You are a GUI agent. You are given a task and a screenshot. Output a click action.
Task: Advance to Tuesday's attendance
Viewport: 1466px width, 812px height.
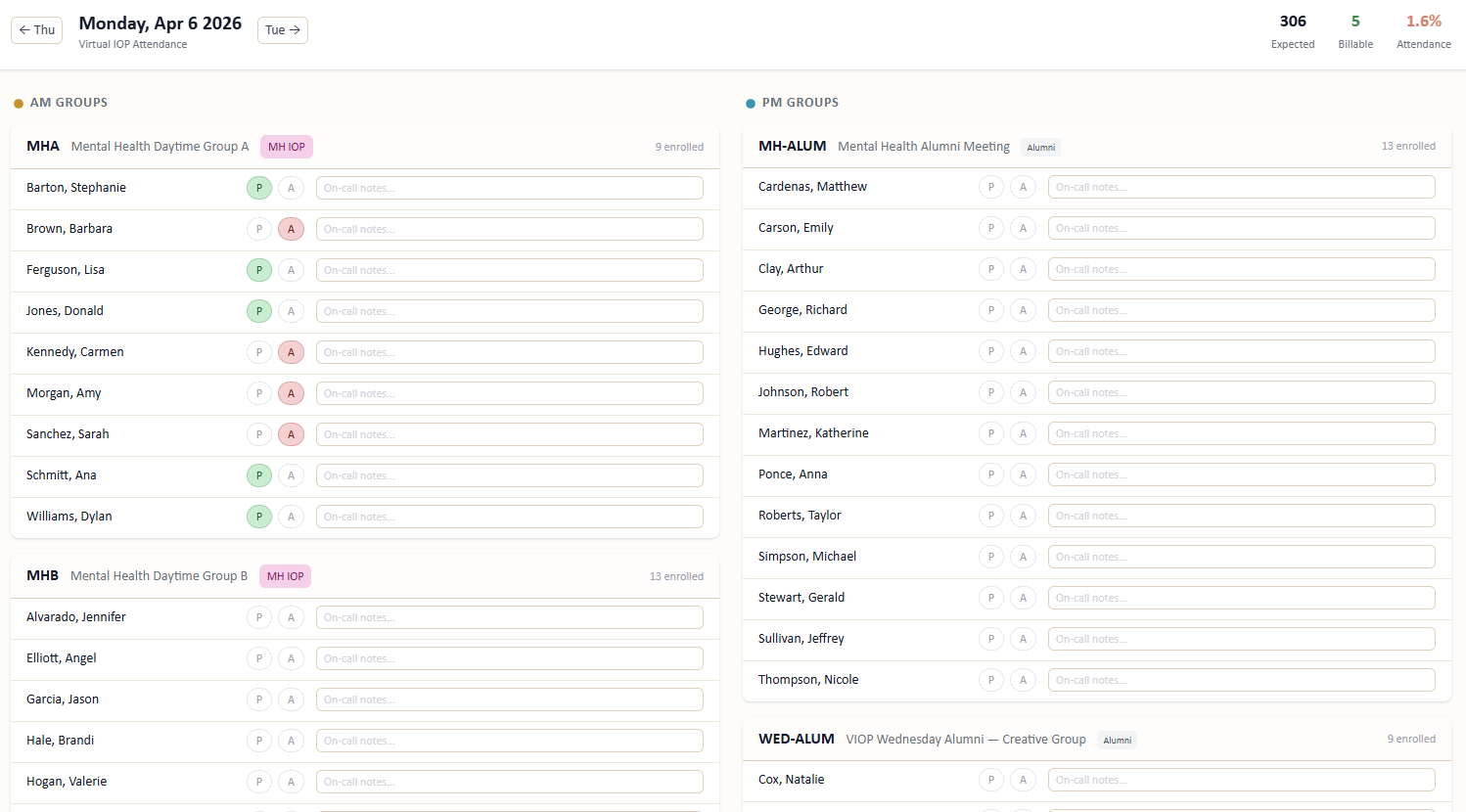[x=282, y=29]
